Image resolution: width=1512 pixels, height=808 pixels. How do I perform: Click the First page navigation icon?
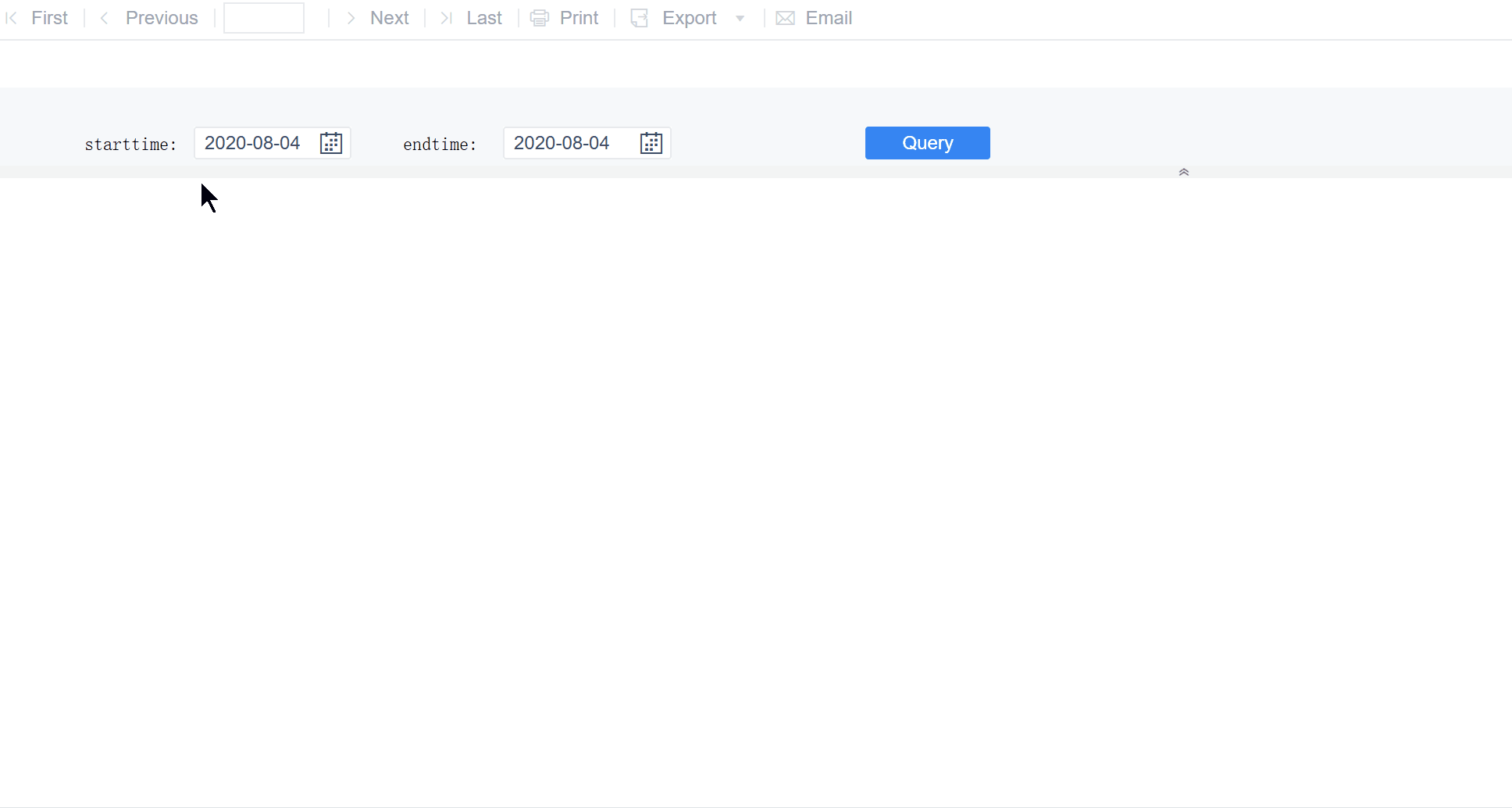(x=11, y=17)
